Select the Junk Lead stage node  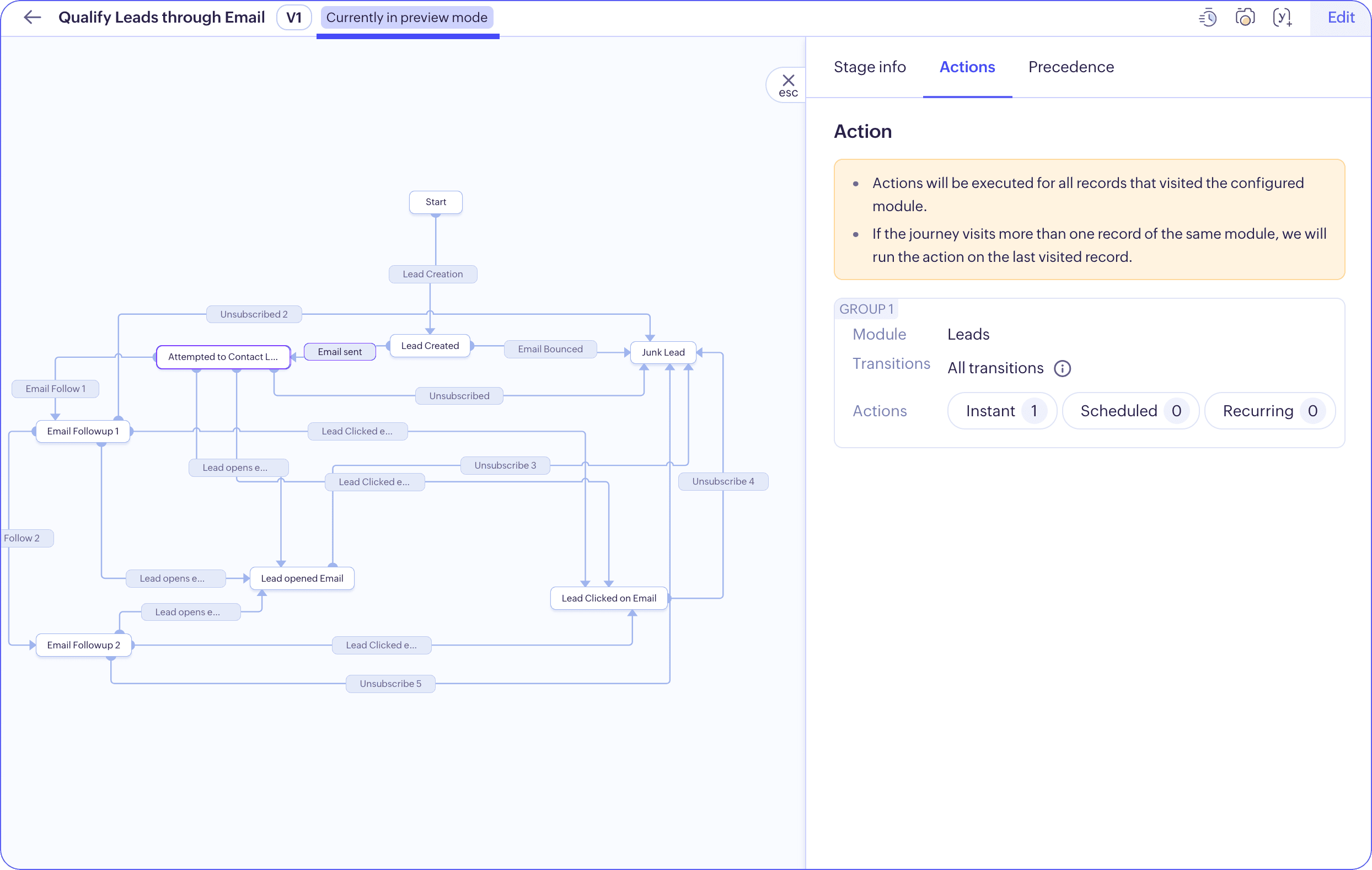[663, 352]
